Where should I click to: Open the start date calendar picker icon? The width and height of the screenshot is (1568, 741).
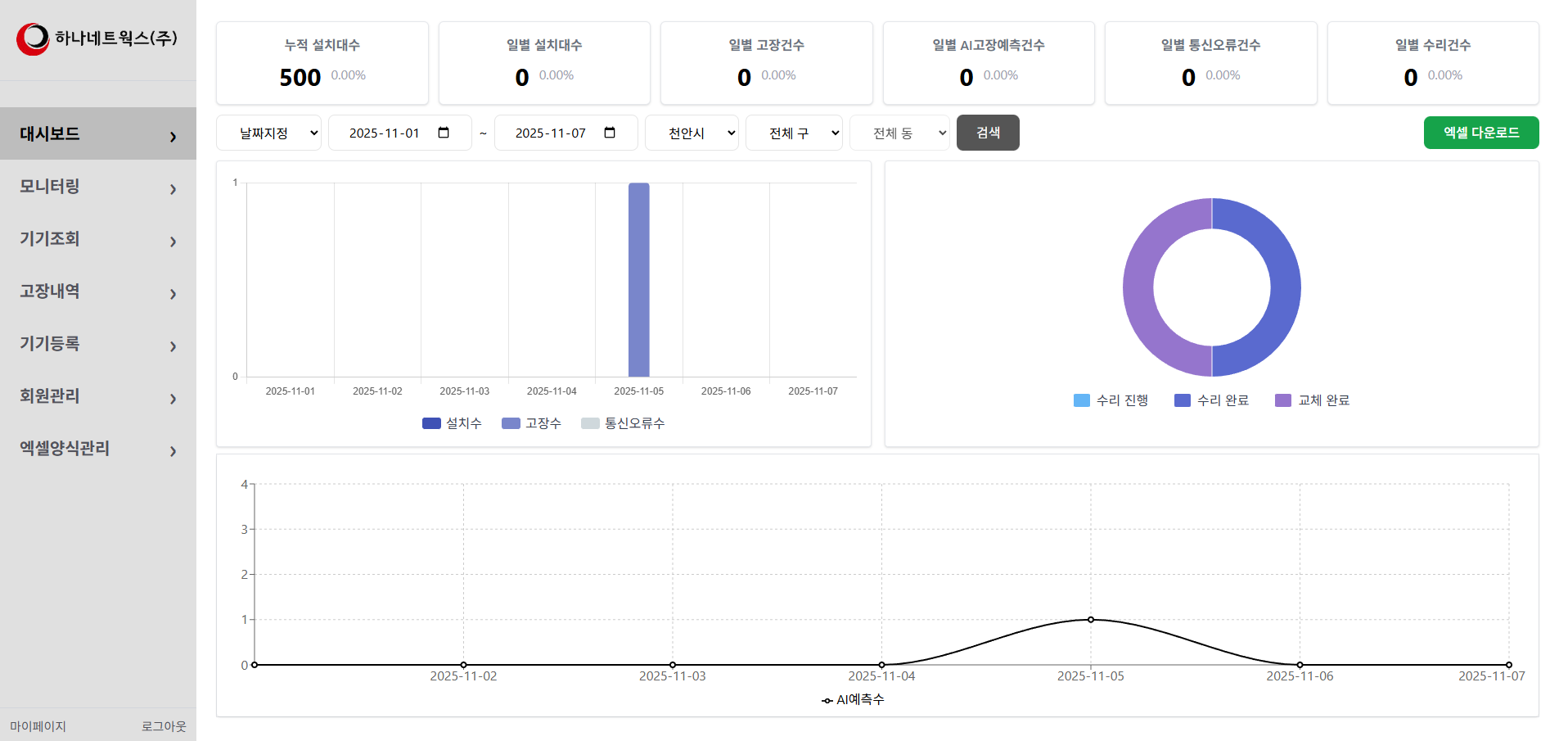(x=444, y=133)
